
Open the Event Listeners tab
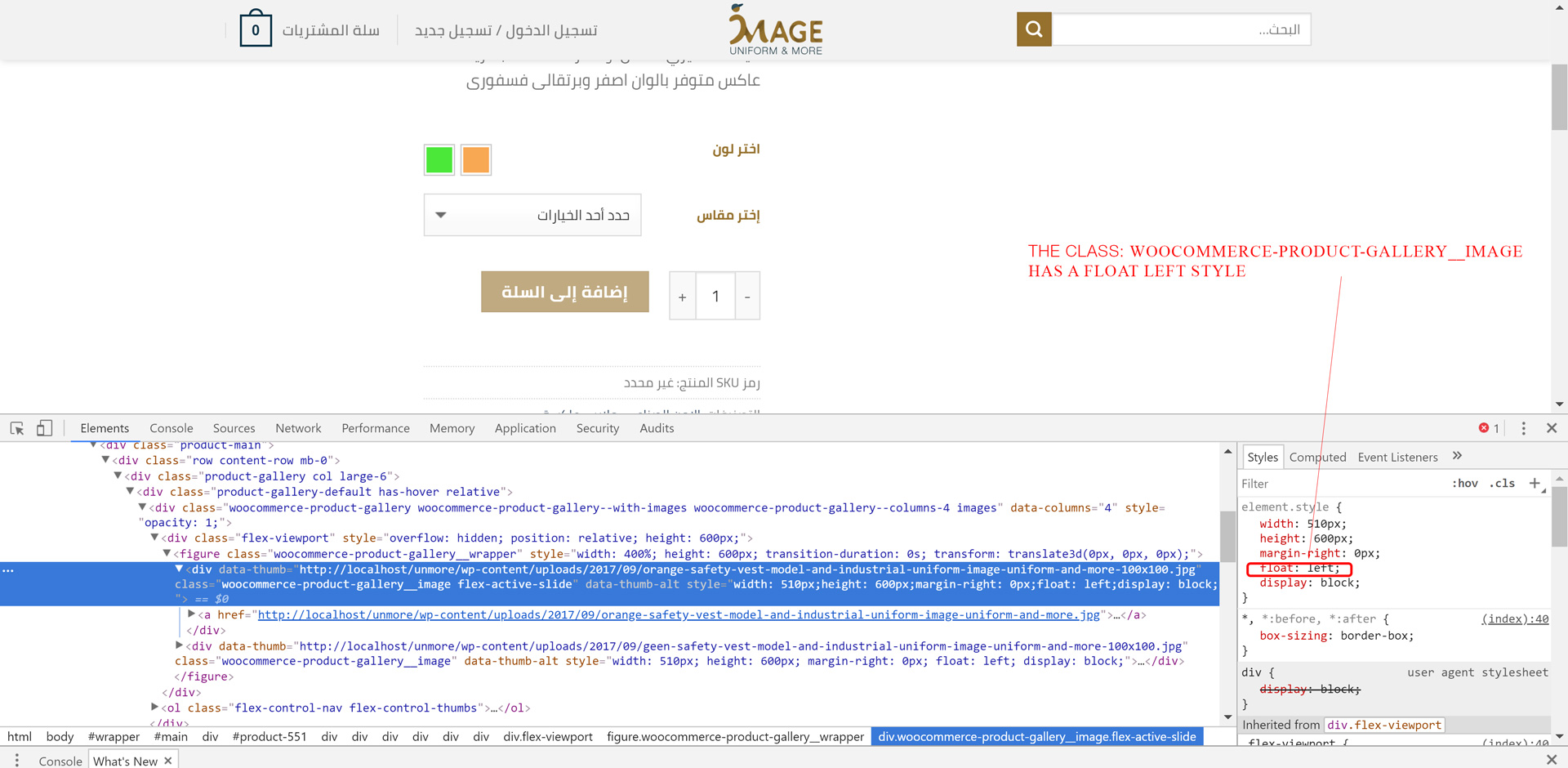[x=1397, y=458]
